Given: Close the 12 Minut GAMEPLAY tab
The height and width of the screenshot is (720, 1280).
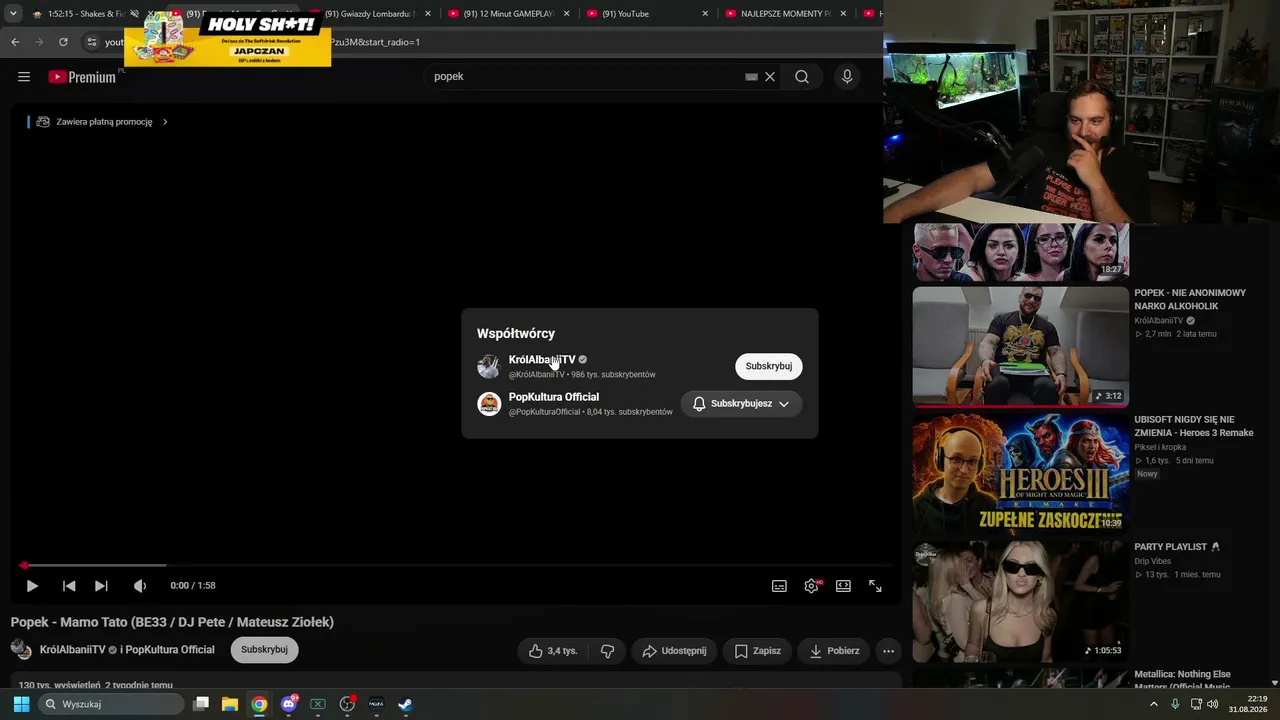Looking at the screenshot, I should pyautogui.click(x=566, y=14).
